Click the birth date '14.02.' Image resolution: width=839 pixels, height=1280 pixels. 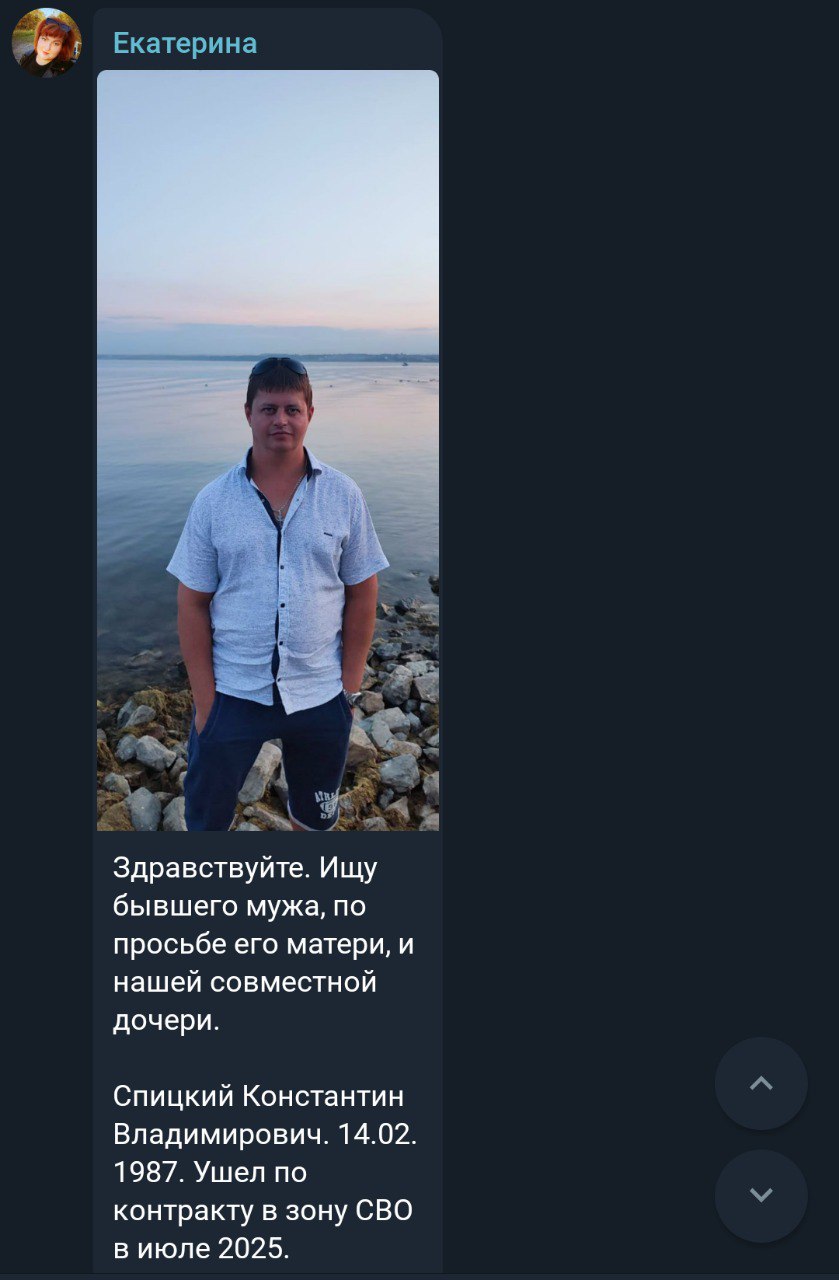(x=376, y=1134)
